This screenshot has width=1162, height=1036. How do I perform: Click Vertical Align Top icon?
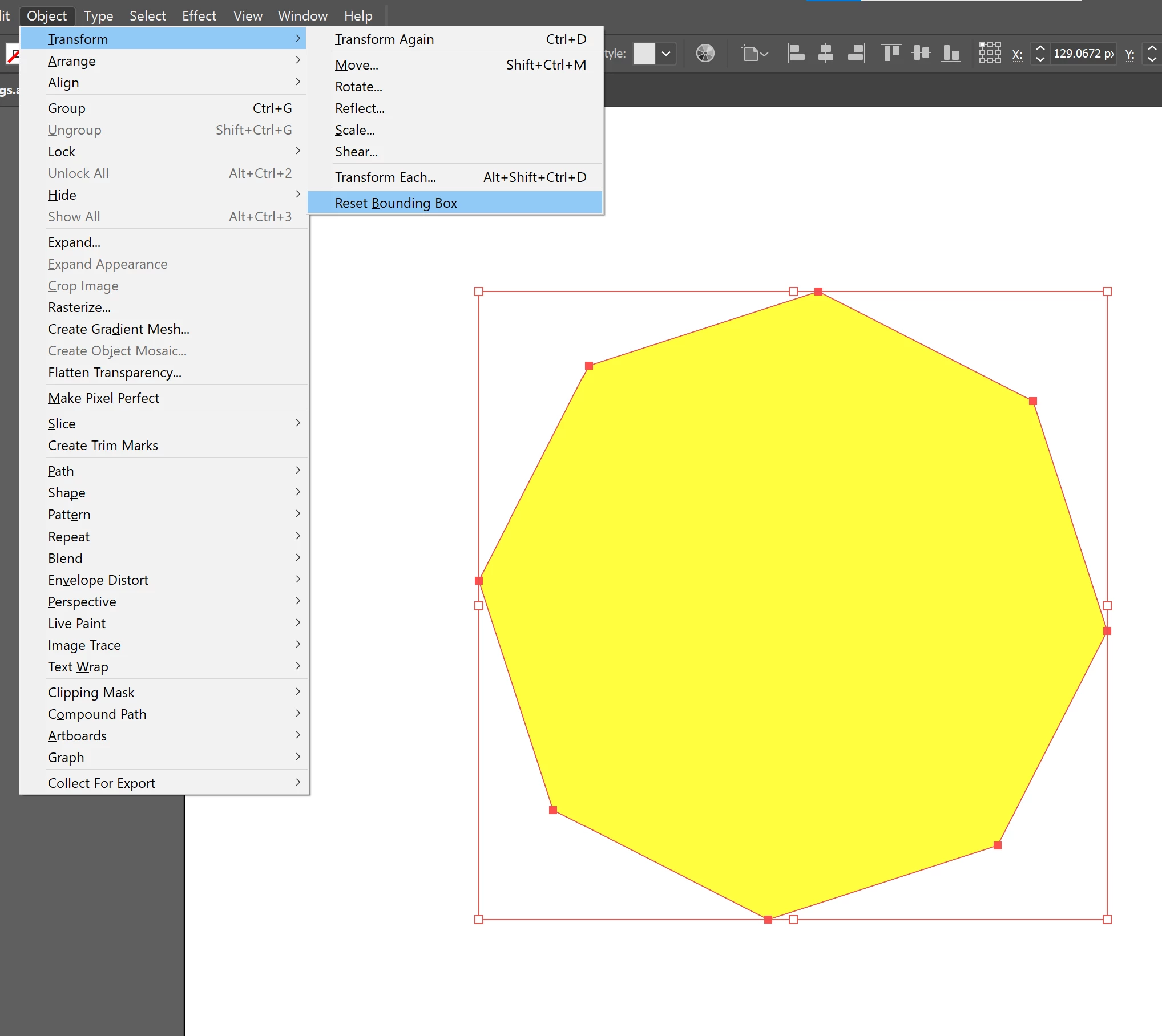pyautogui.click(x=891, y=54)
